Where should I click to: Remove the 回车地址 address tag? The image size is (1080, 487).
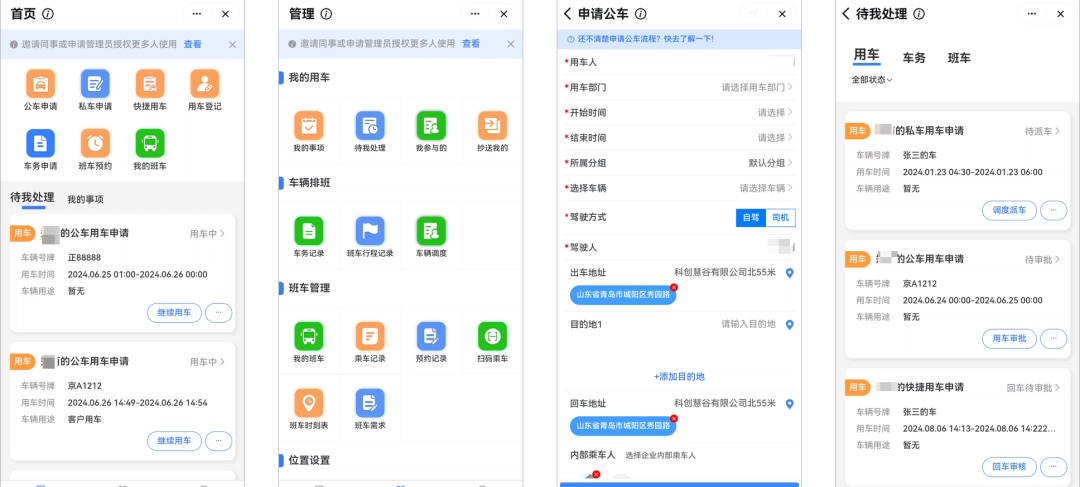[x=674, y=418]
